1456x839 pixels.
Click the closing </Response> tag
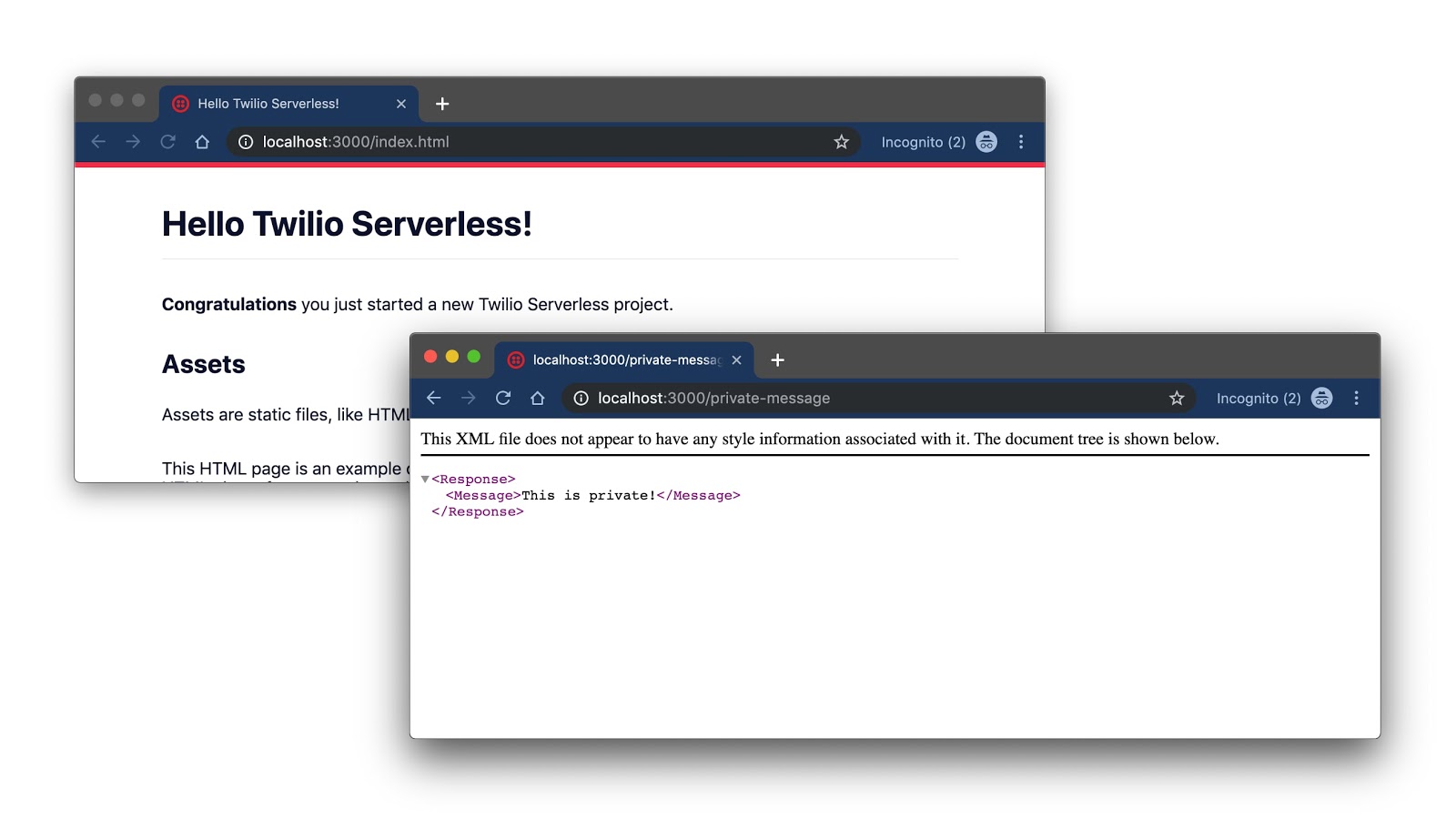(x=478, y=512)
